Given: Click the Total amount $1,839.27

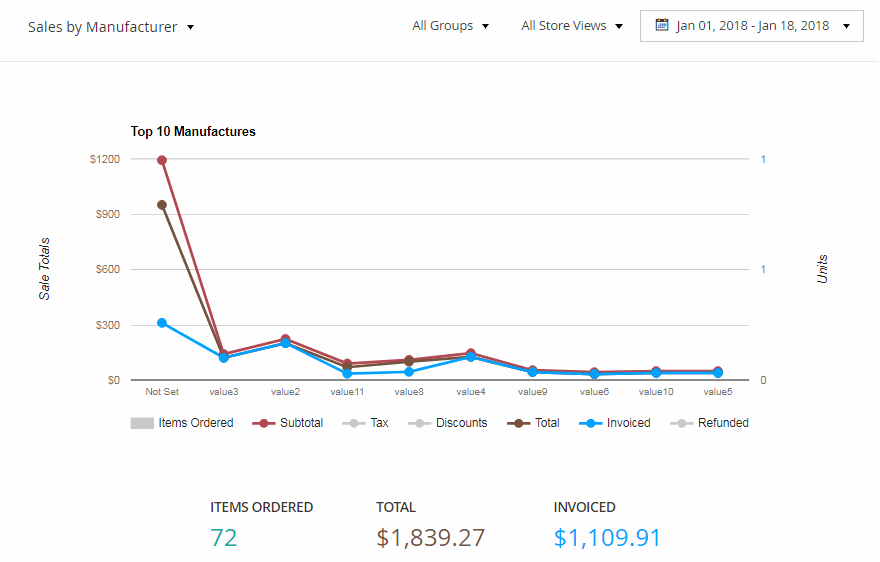Looking at the screenshot, I should tap(431, 538).
